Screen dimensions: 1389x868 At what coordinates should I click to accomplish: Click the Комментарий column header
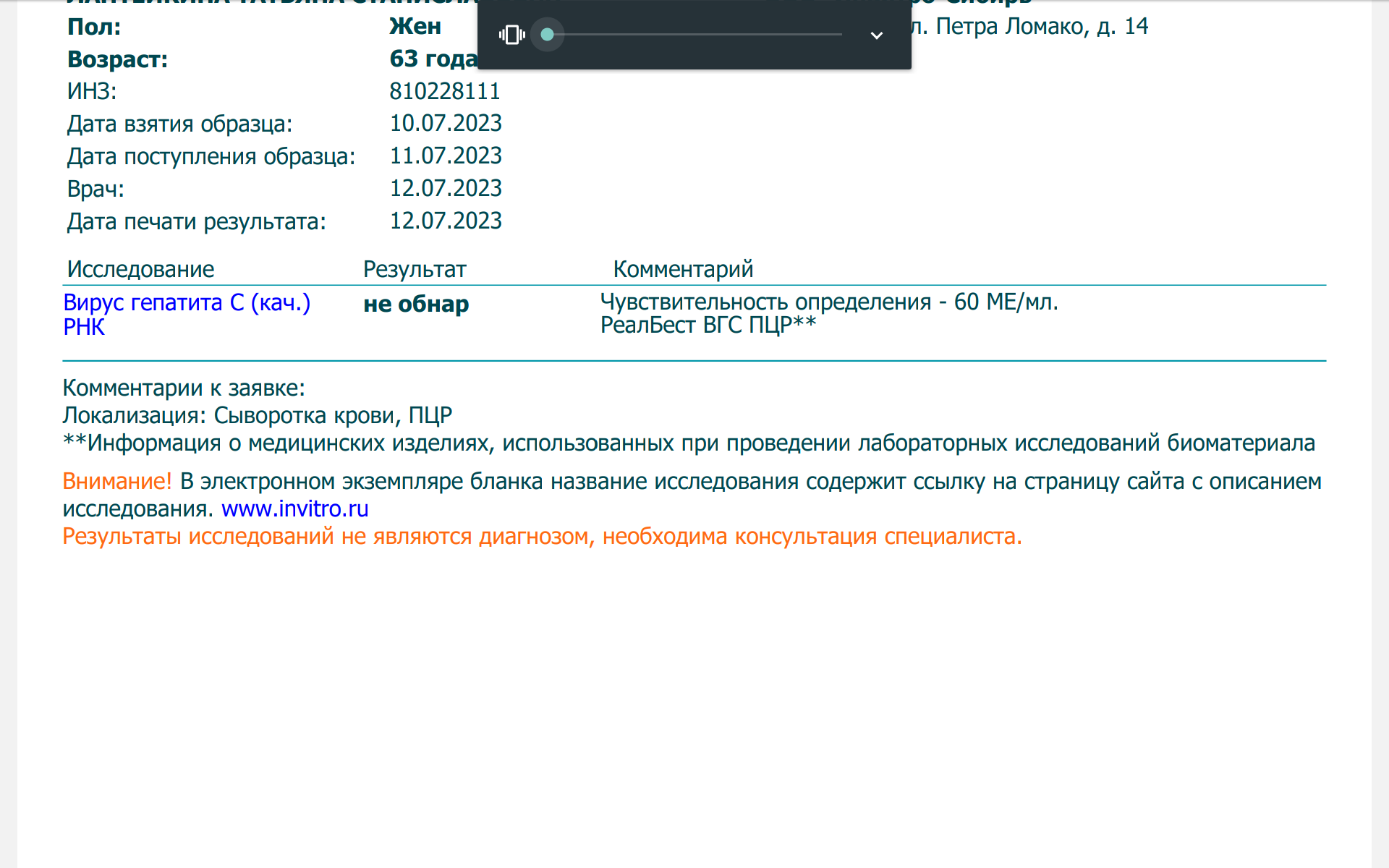tap(683, 269)
